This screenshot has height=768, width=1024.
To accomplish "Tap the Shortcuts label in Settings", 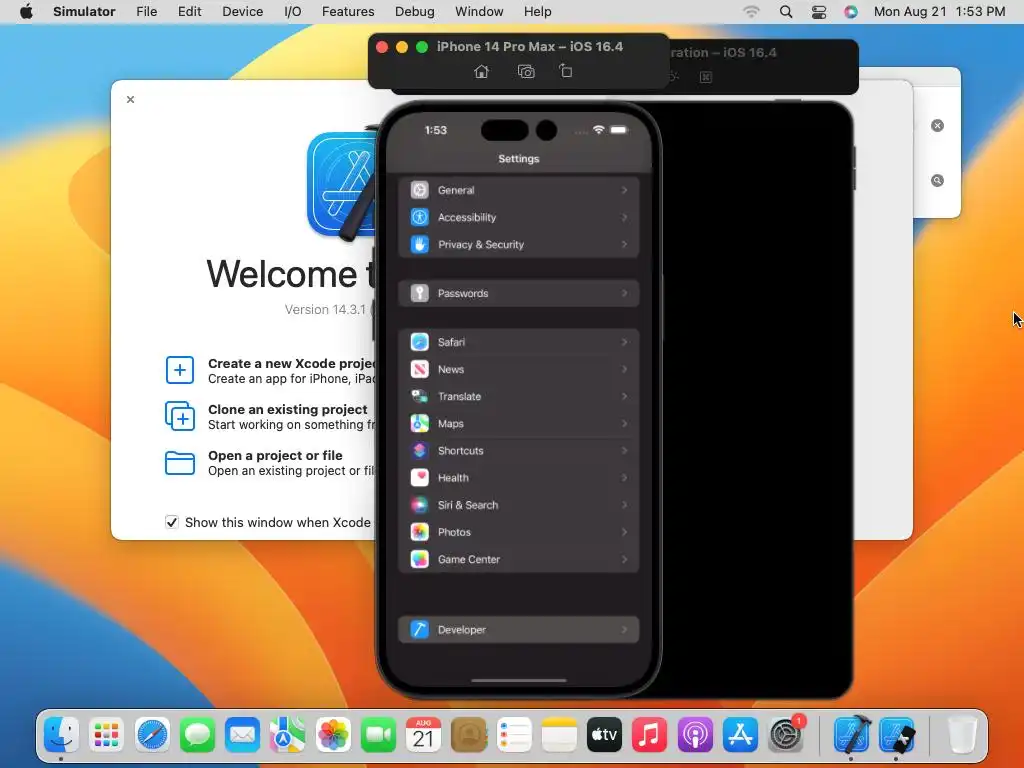I will click(x=460, y=451).
